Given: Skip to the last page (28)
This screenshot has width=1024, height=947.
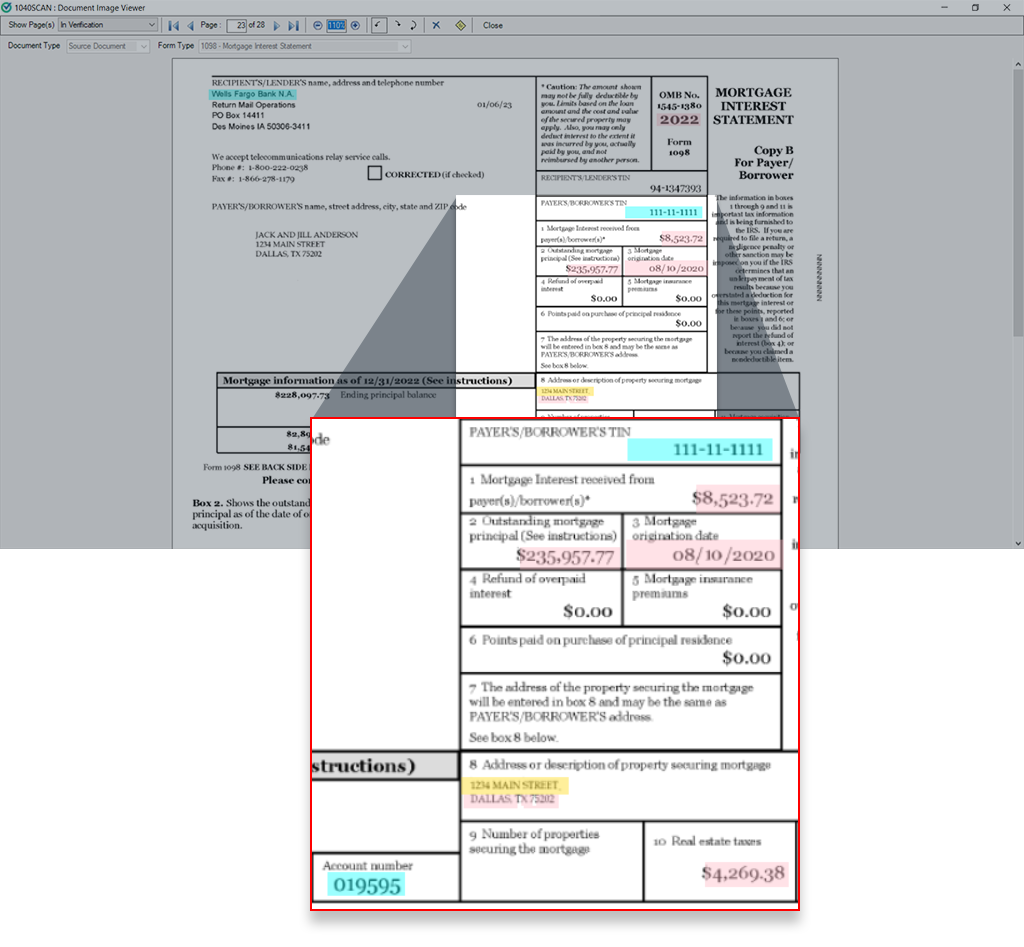Looking at the screenshot, I should [x=294, y=25].
